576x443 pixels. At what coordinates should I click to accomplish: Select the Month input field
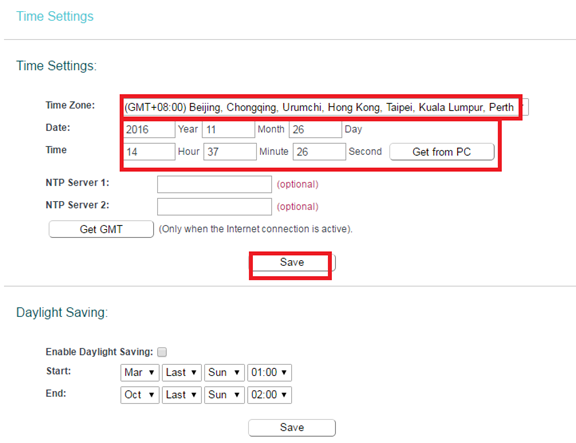point(228,129)
